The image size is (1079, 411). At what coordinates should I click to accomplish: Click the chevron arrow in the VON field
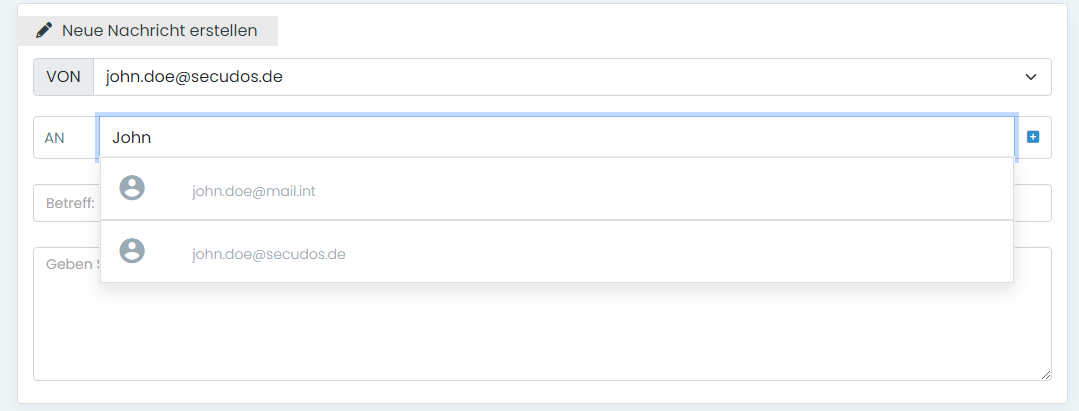[x=1031, y=77]
